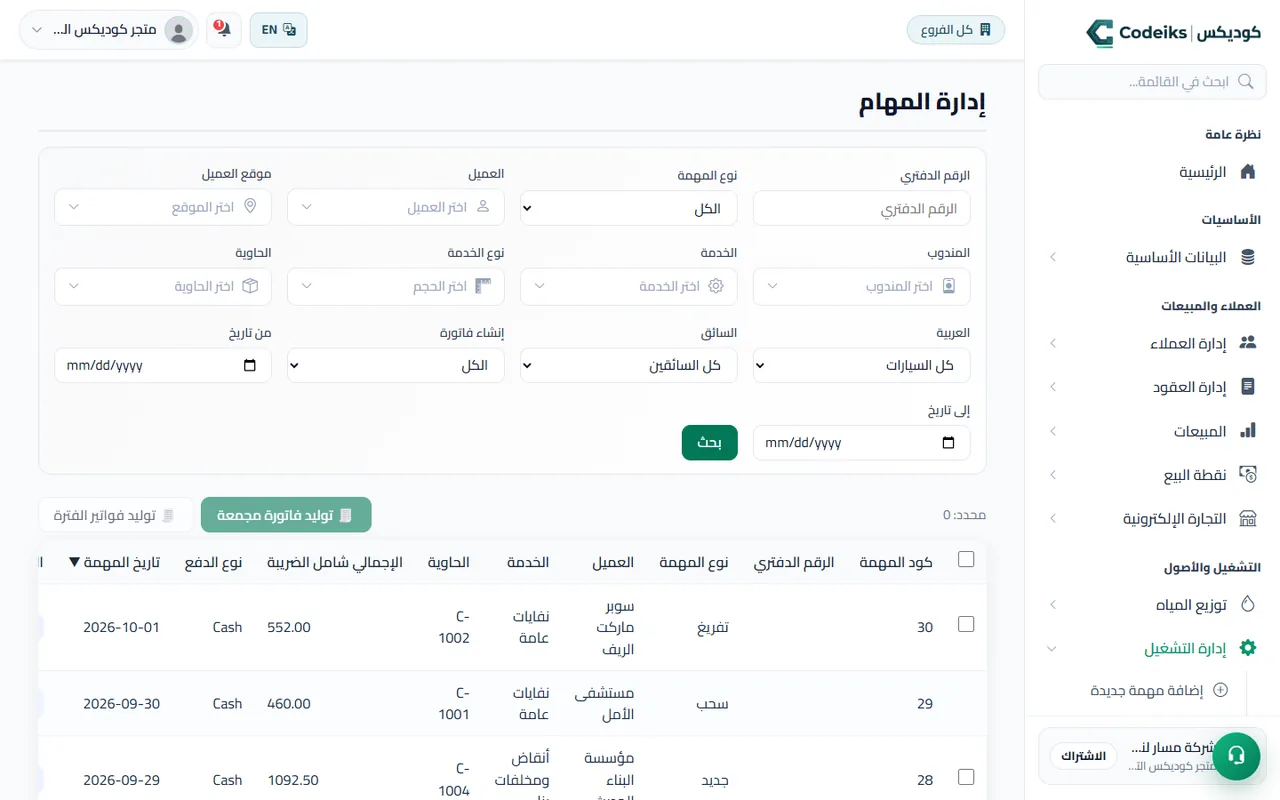Open notifications bell with red badge
1280x800 pixels.
point(223,30)
